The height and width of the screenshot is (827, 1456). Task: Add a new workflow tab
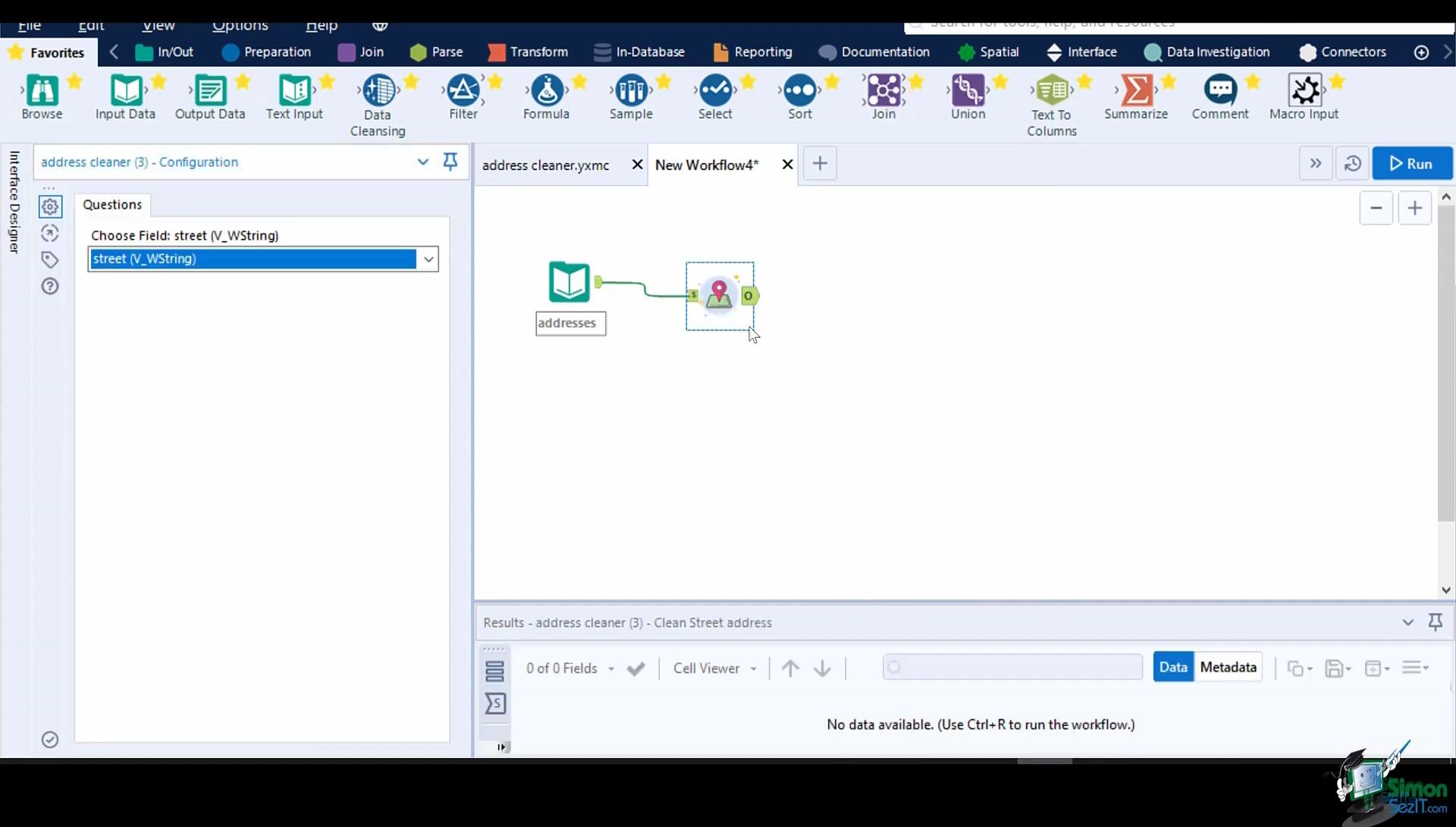(820, 163)
